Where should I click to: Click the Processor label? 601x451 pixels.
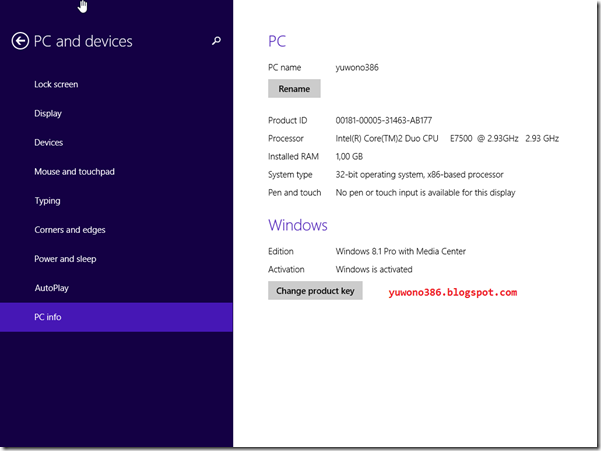pos(286,138)
